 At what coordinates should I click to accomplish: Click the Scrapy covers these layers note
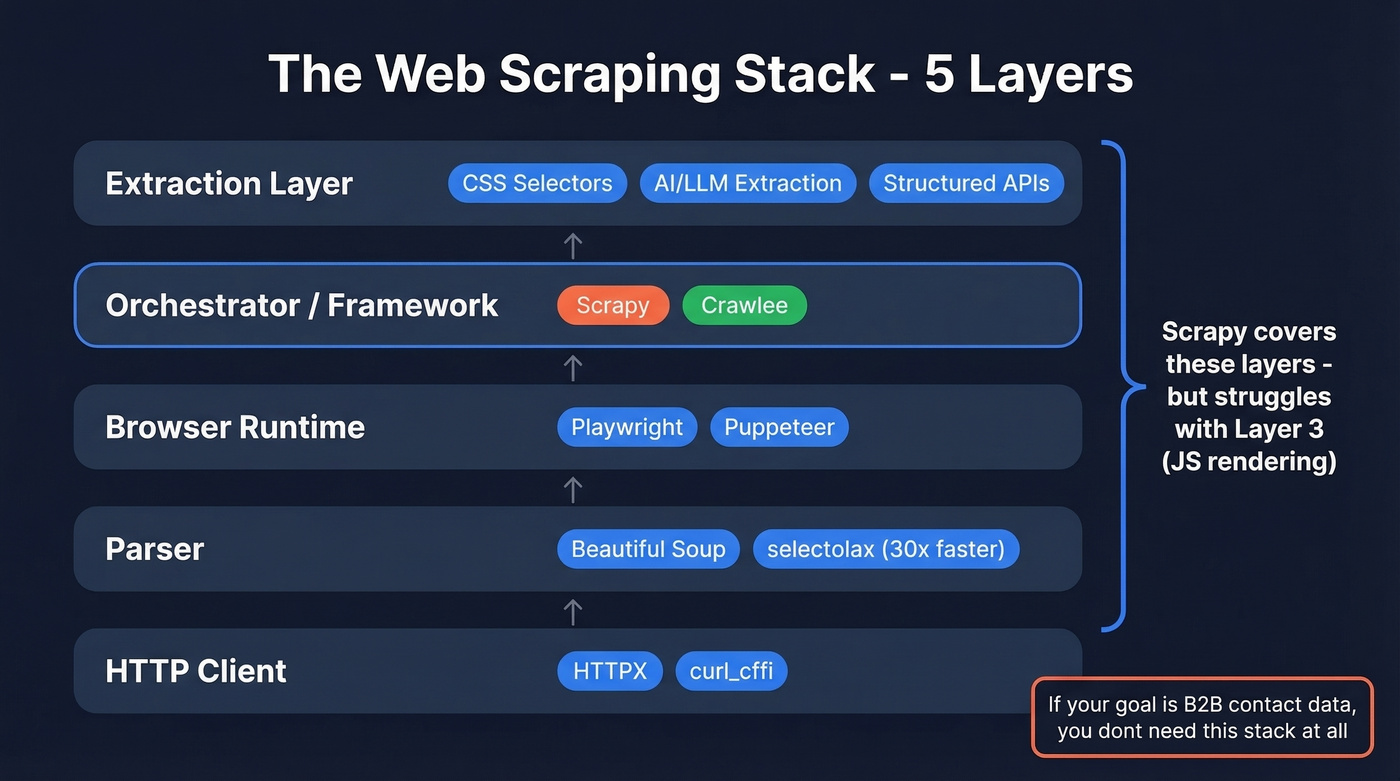tap(1249, 396)
